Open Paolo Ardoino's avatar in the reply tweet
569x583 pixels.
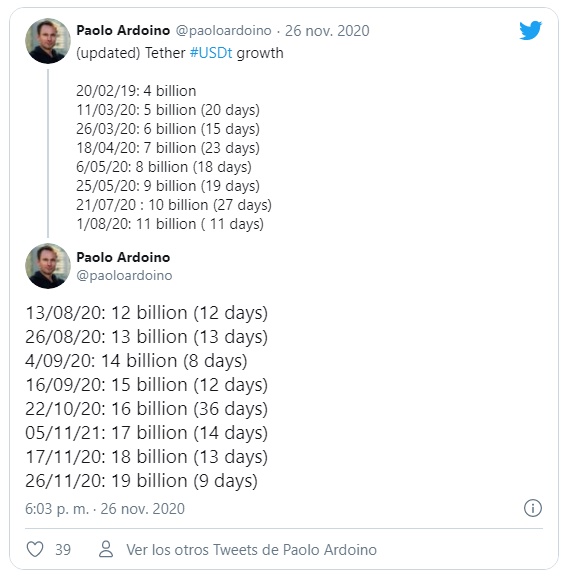coord(48,266)
